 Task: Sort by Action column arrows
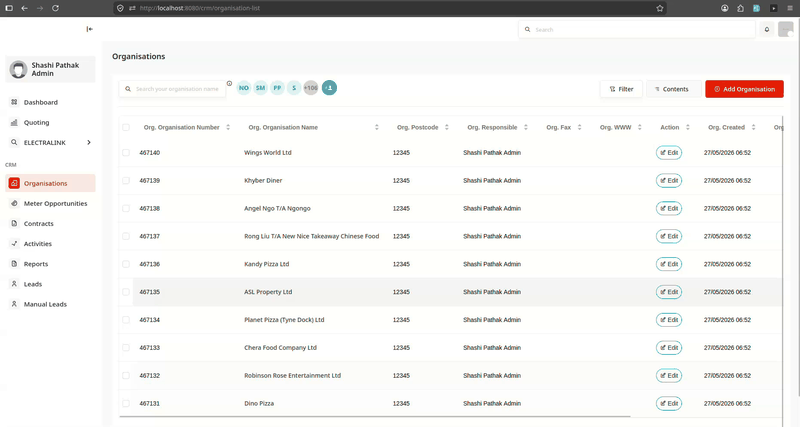point(688,127)
